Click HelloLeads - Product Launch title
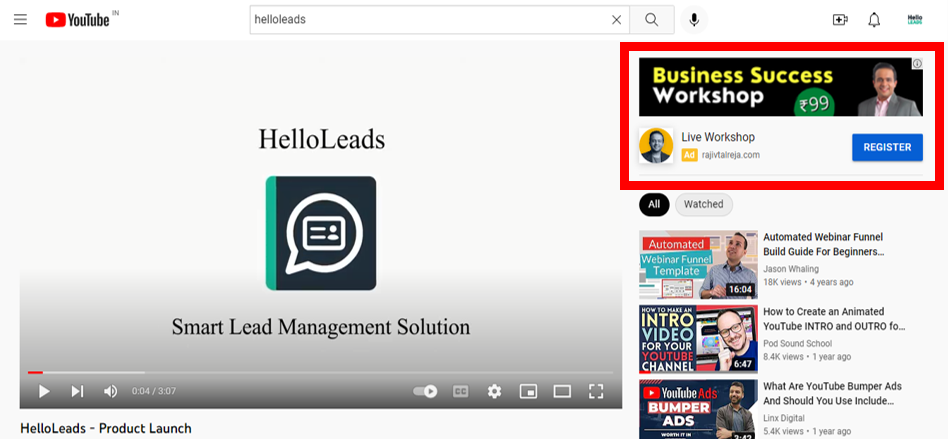Viewport: 948px width, 439px height. click(x=106, y=428)
